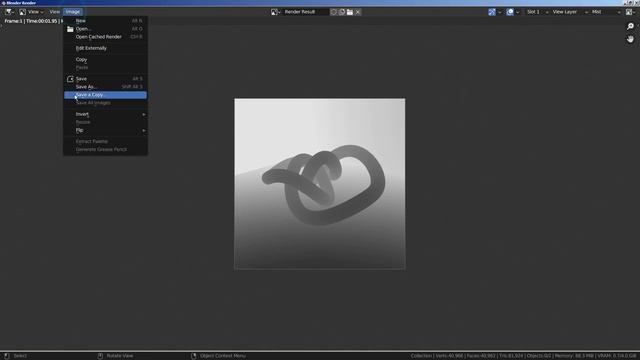Click the zoom magnifier gizmo
The width and height of the screenshot is (640, 360).
630,27
